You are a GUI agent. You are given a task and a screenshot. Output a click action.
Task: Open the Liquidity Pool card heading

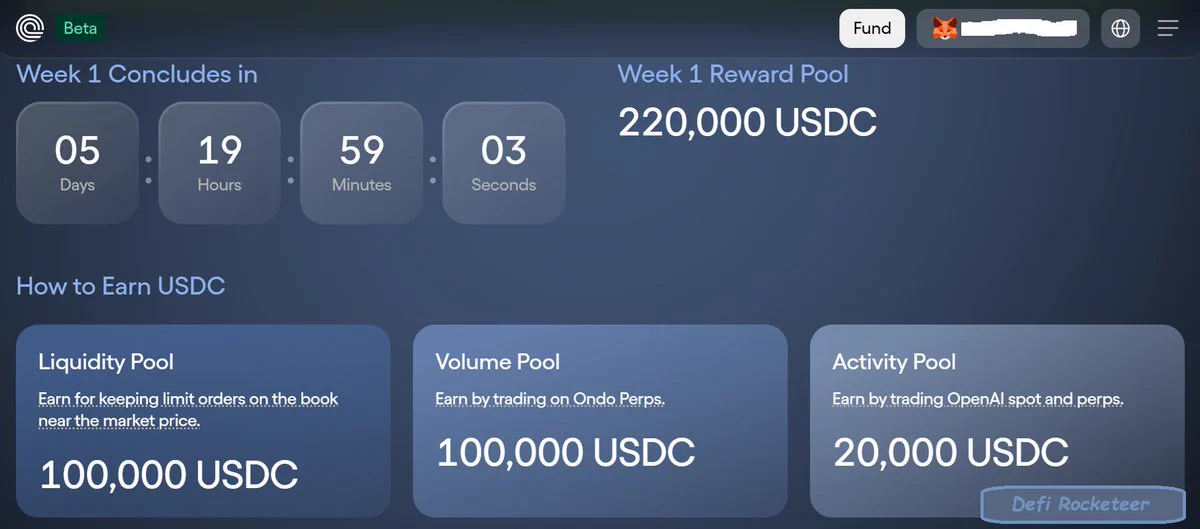click(x=106, y=362)
